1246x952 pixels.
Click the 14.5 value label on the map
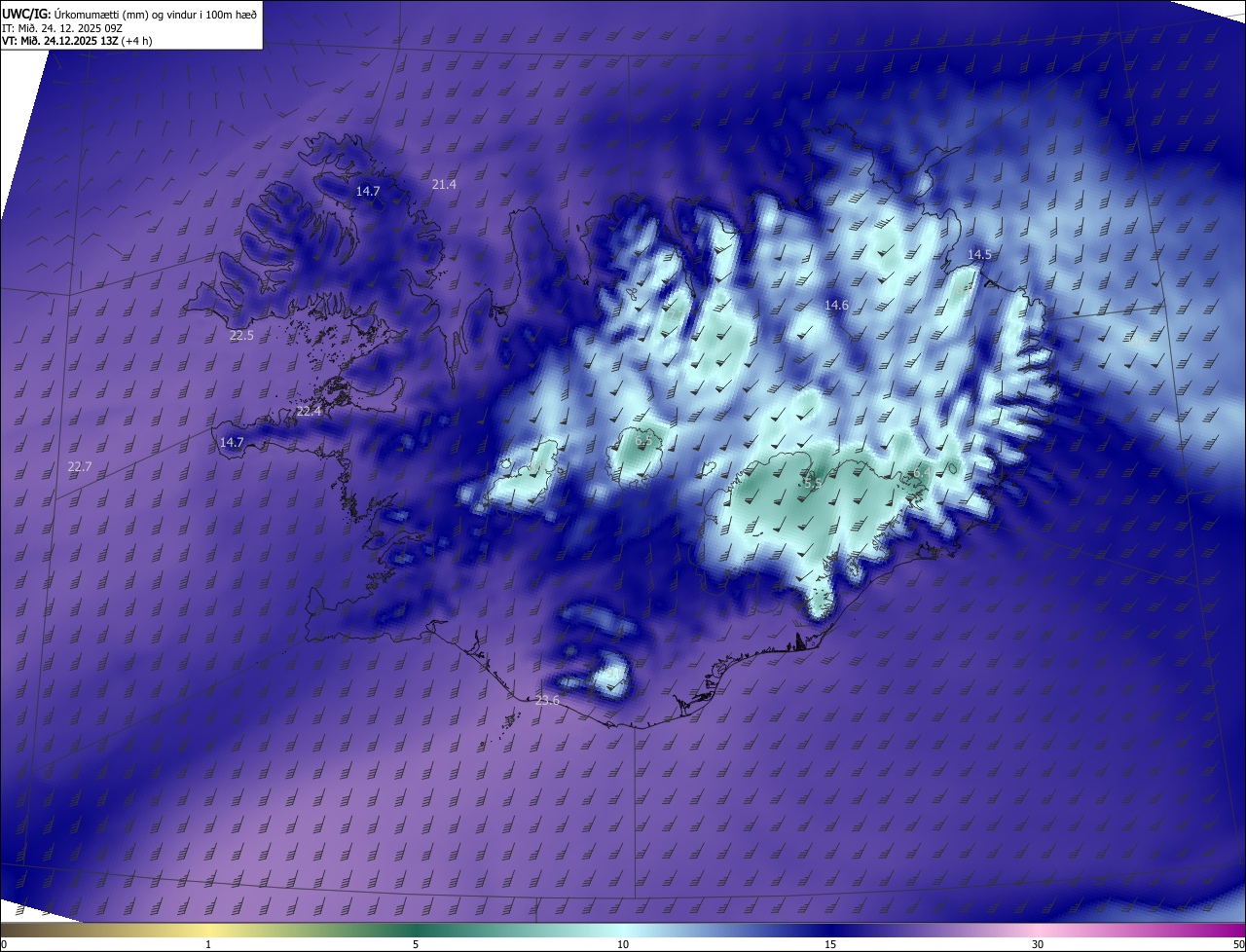[x=978, y=254]
